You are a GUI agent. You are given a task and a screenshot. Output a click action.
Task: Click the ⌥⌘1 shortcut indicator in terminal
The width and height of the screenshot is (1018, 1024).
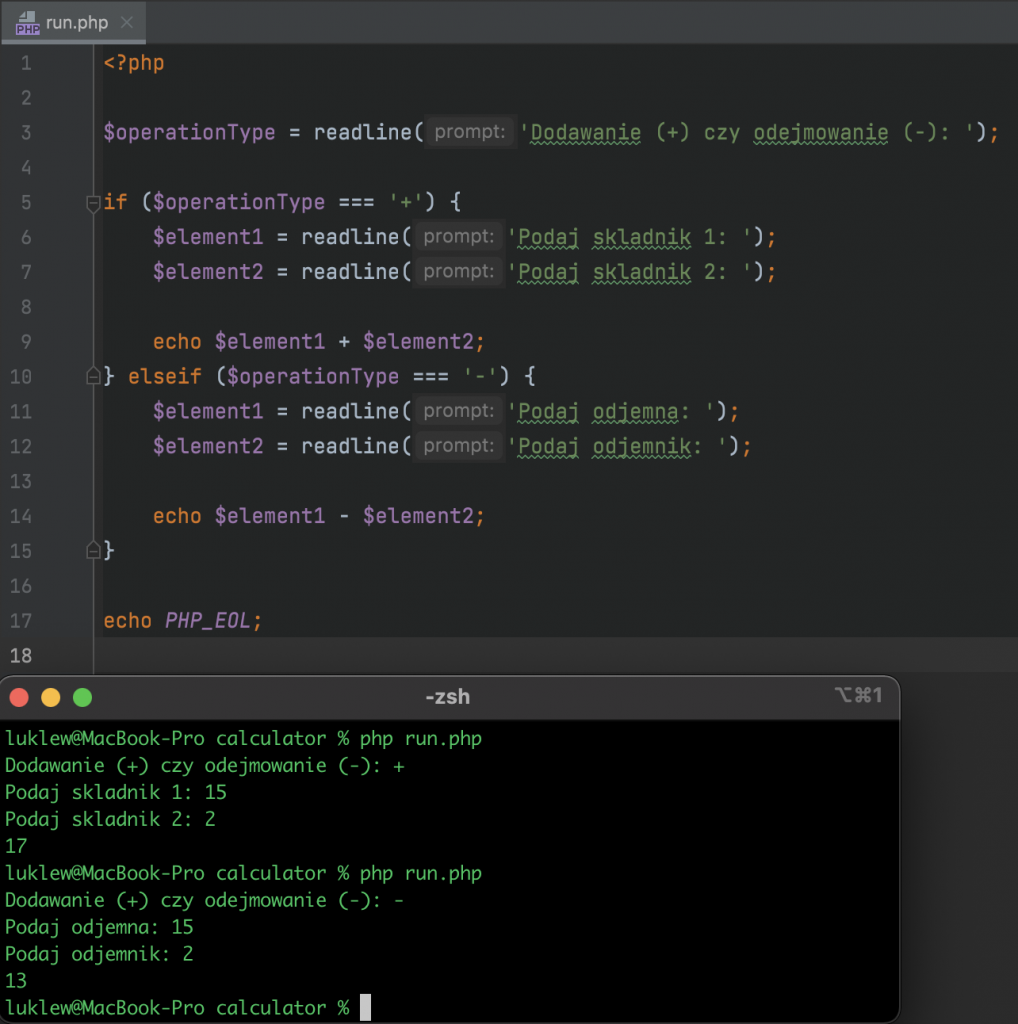[x=858, y=696]
